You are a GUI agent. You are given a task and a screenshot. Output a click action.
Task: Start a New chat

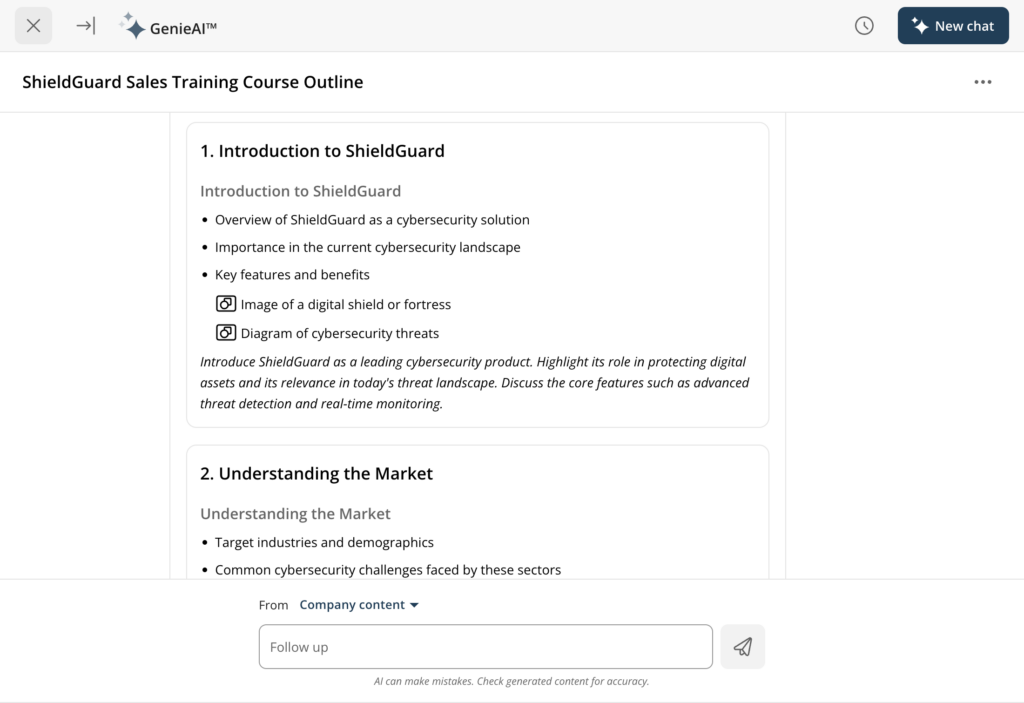[953, 26]
